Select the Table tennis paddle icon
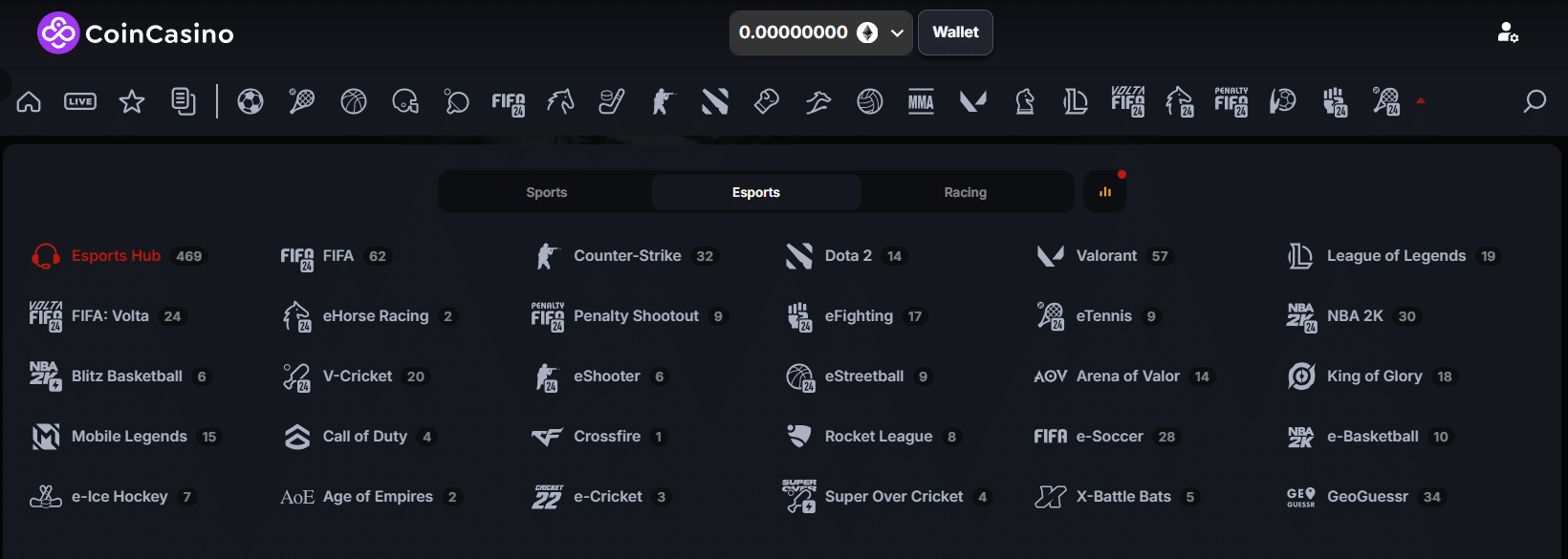The width and height of the screenshot is (1568, 559). (x=457, y=101)
